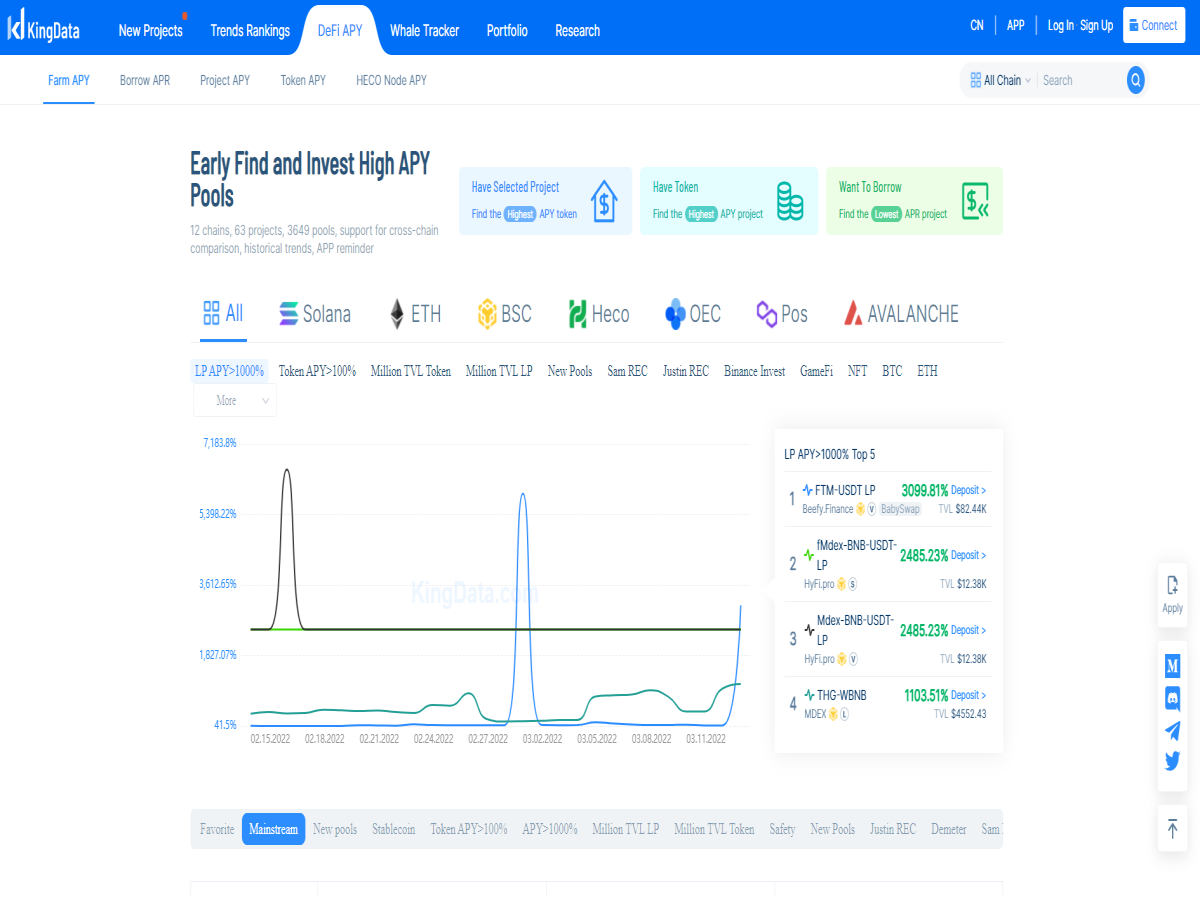Viewport: 1200px width, 897px height.
Task: Click the dollar document icon in Want To Borrow
Action: (x=975, y=201)
